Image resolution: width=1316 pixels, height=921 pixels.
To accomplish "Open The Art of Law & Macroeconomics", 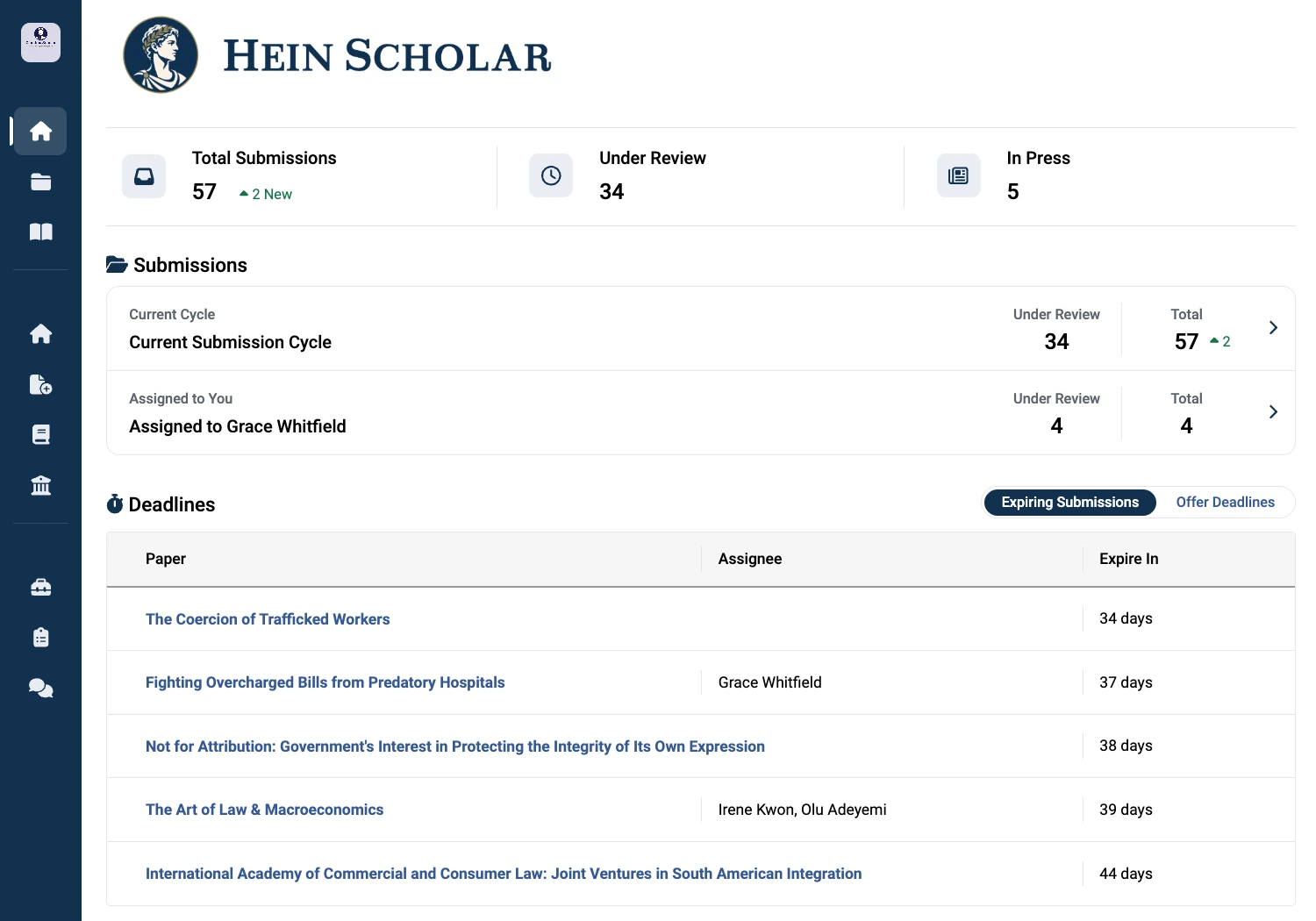I will pyautogui.click(x=265, y=810).
